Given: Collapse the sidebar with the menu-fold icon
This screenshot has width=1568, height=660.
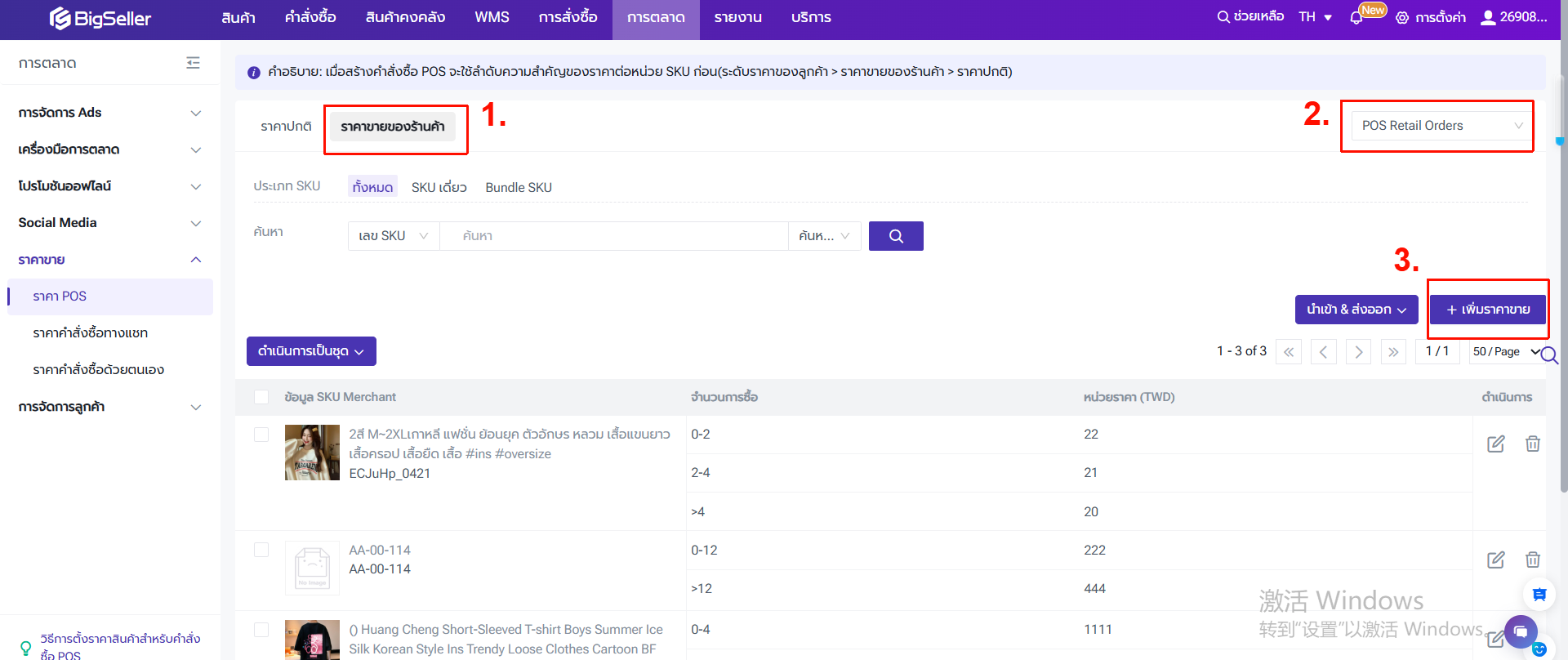Looking at the screenshot, I should click(193, 63).
